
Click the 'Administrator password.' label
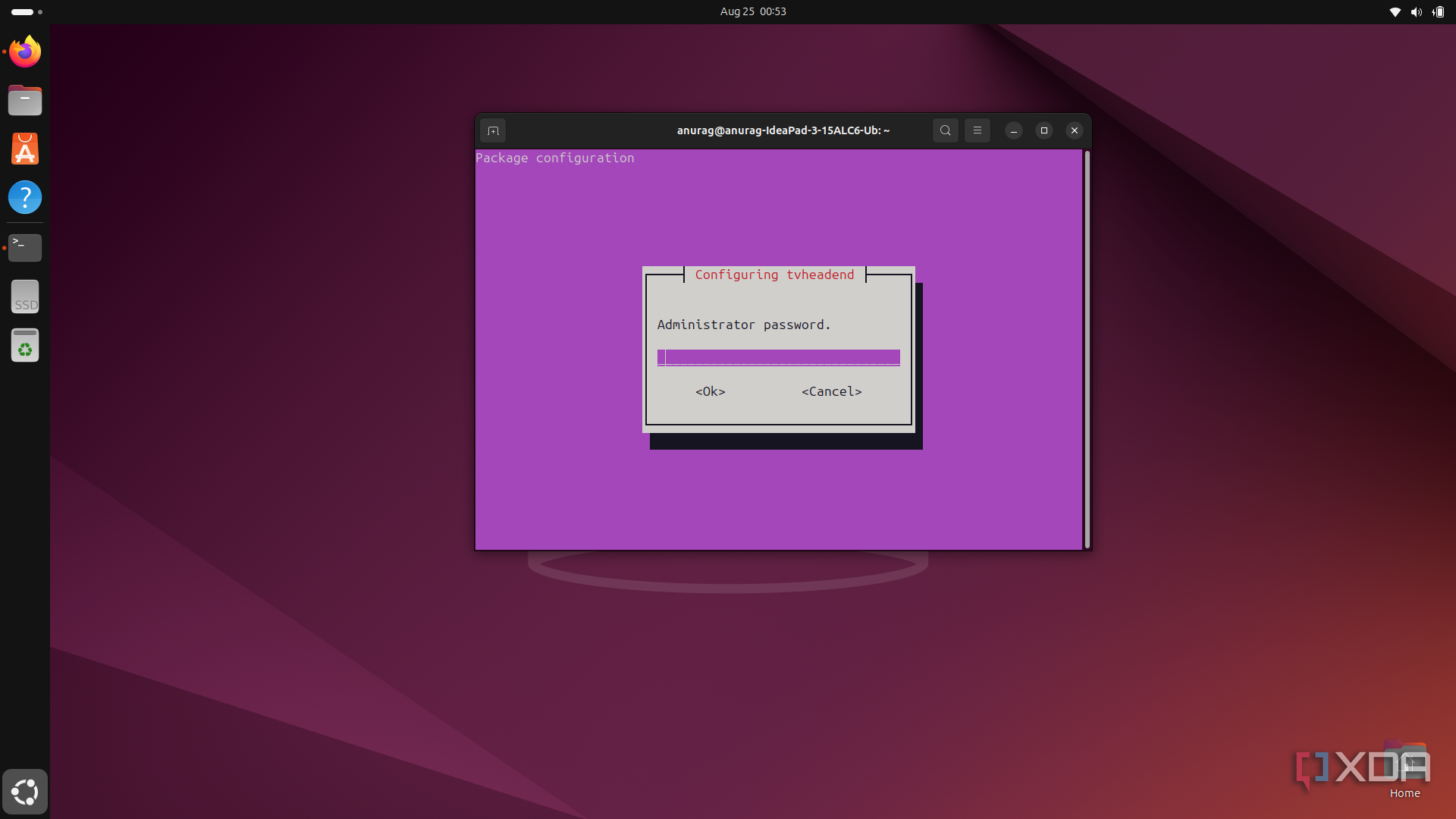[744, 325]
